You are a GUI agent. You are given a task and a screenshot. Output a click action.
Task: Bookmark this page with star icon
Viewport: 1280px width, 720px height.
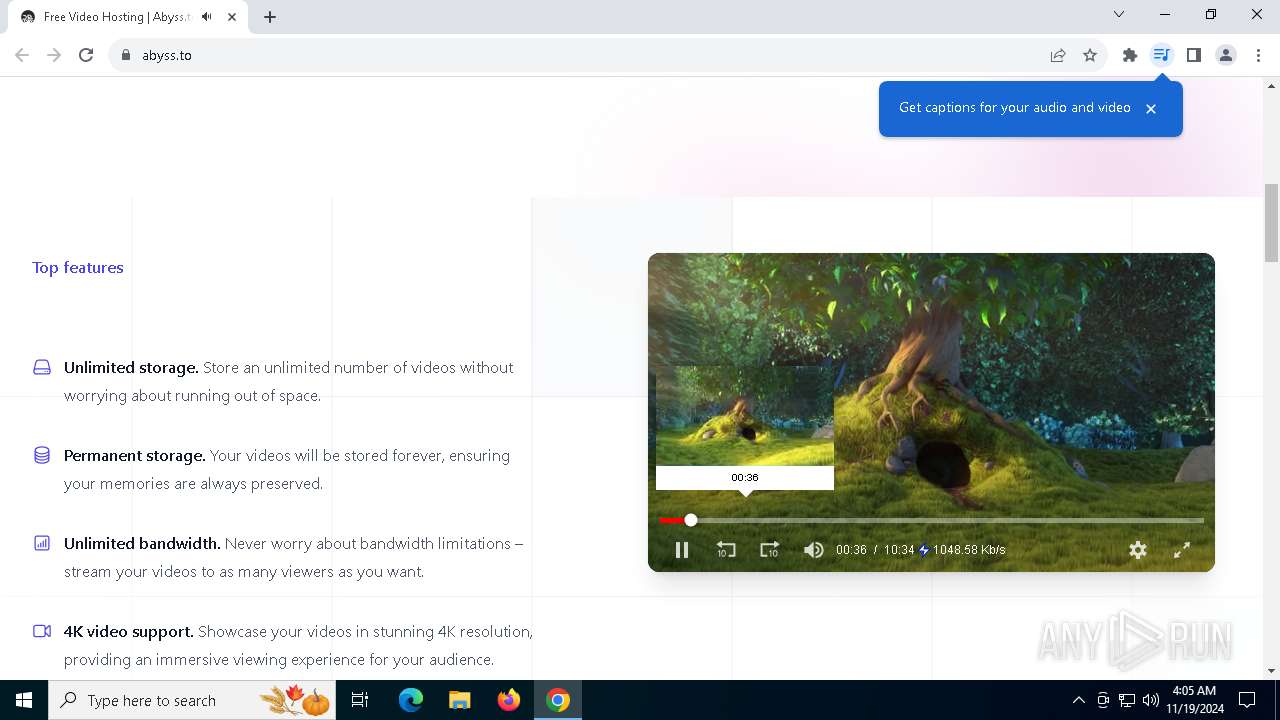1090,55
